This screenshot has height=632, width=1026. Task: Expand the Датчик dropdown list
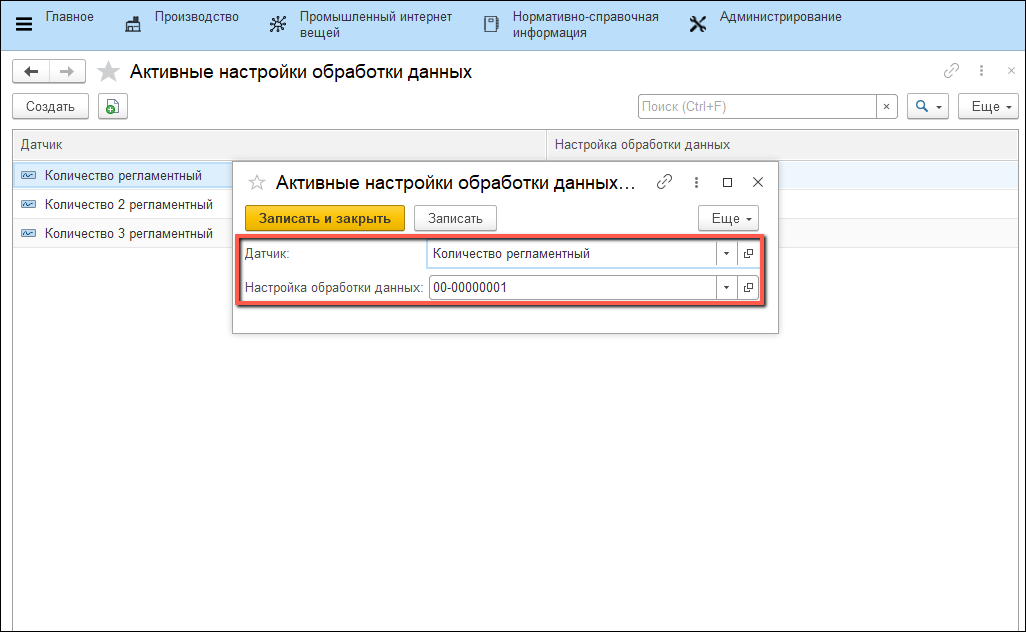pos(727,254)
